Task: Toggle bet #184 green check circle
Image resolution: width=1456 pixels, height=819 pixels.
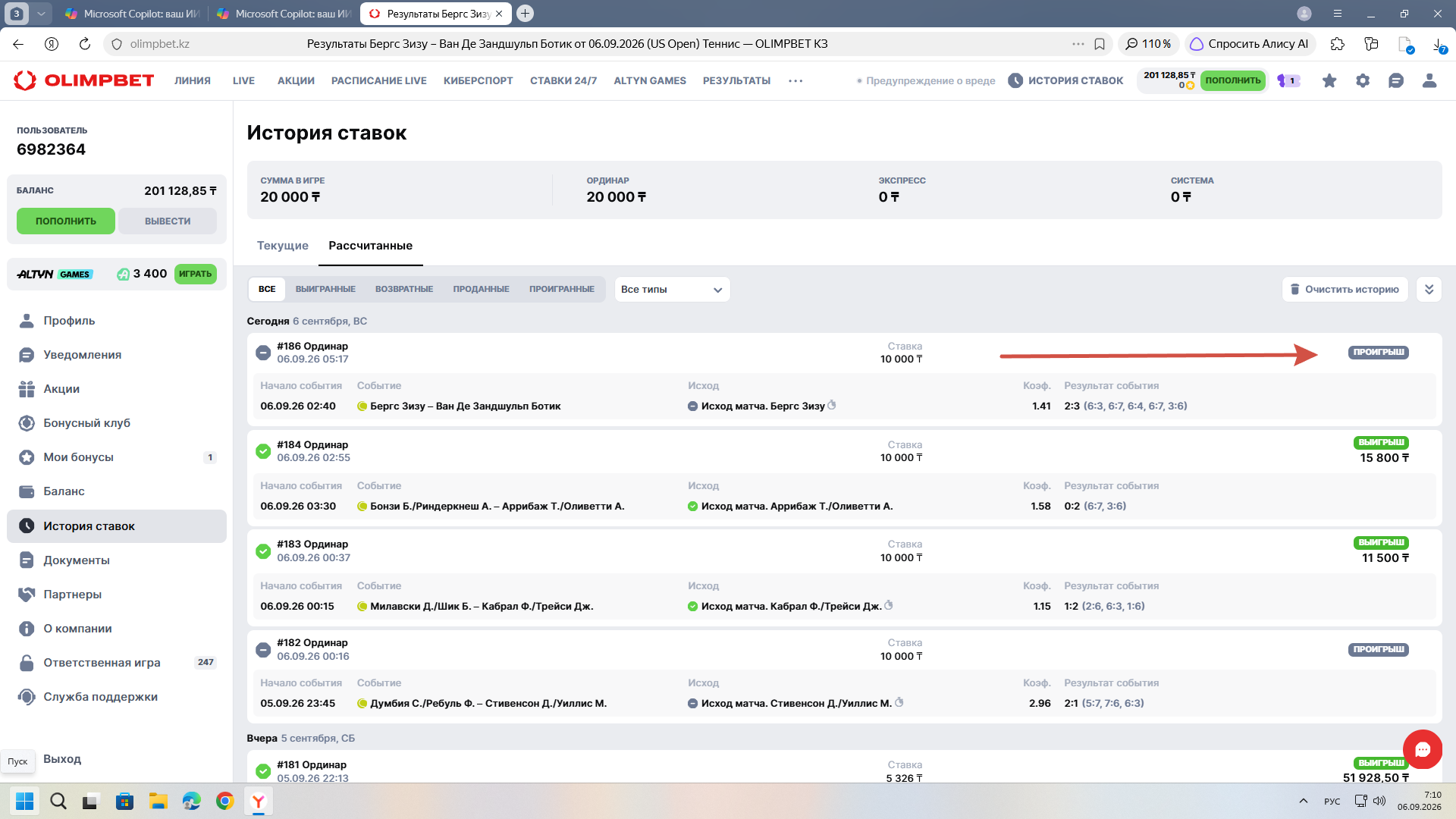Action: [263, 451]
